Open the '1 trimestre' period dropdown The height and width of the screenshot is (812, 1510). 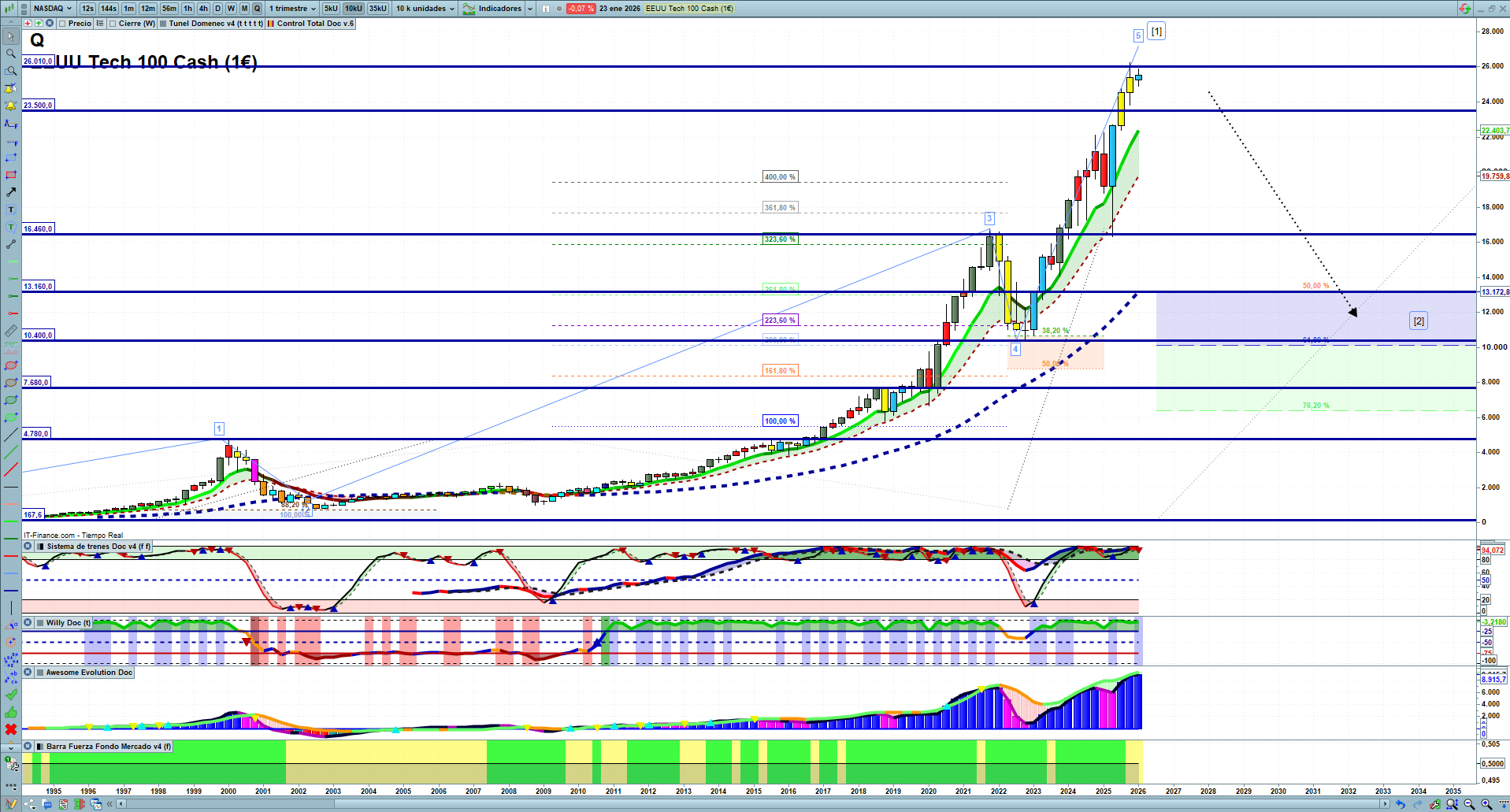[x=292, y=9]
